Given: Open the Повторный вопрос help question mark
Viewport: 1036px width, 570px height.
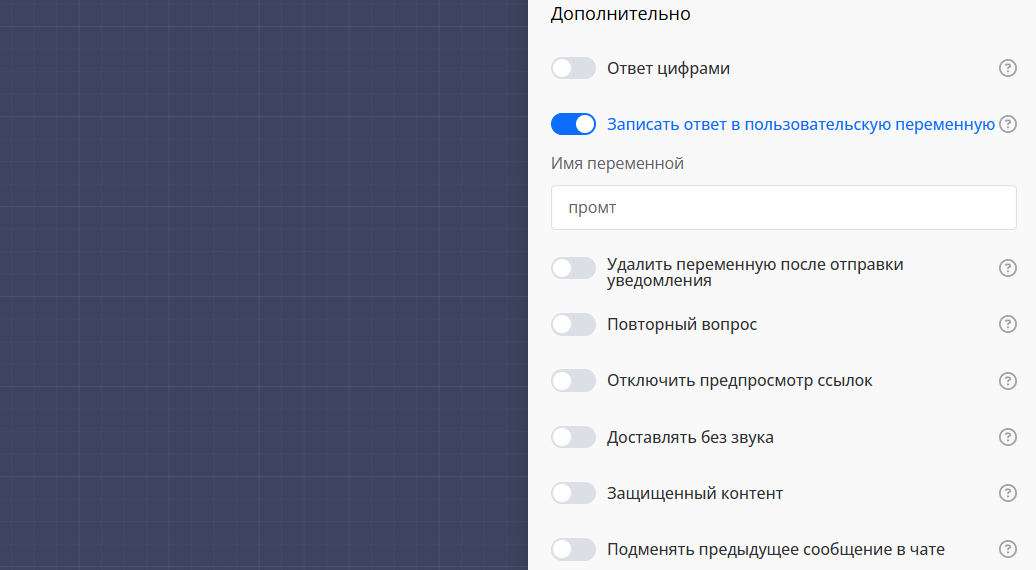Looking at the screenshot, I should tap(1008, 324).
